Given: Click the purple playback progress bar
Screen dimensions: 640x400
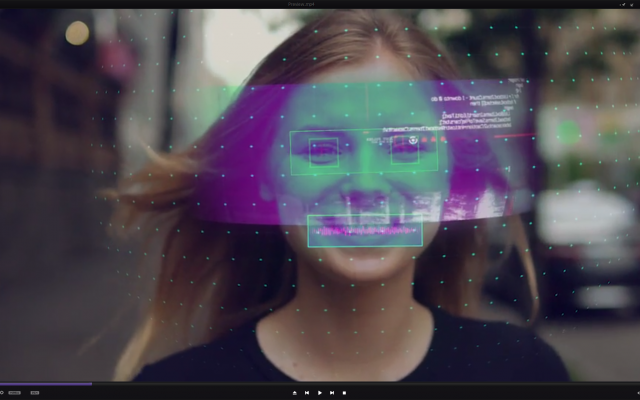Looking at the screenshot, I should (46, 384).
